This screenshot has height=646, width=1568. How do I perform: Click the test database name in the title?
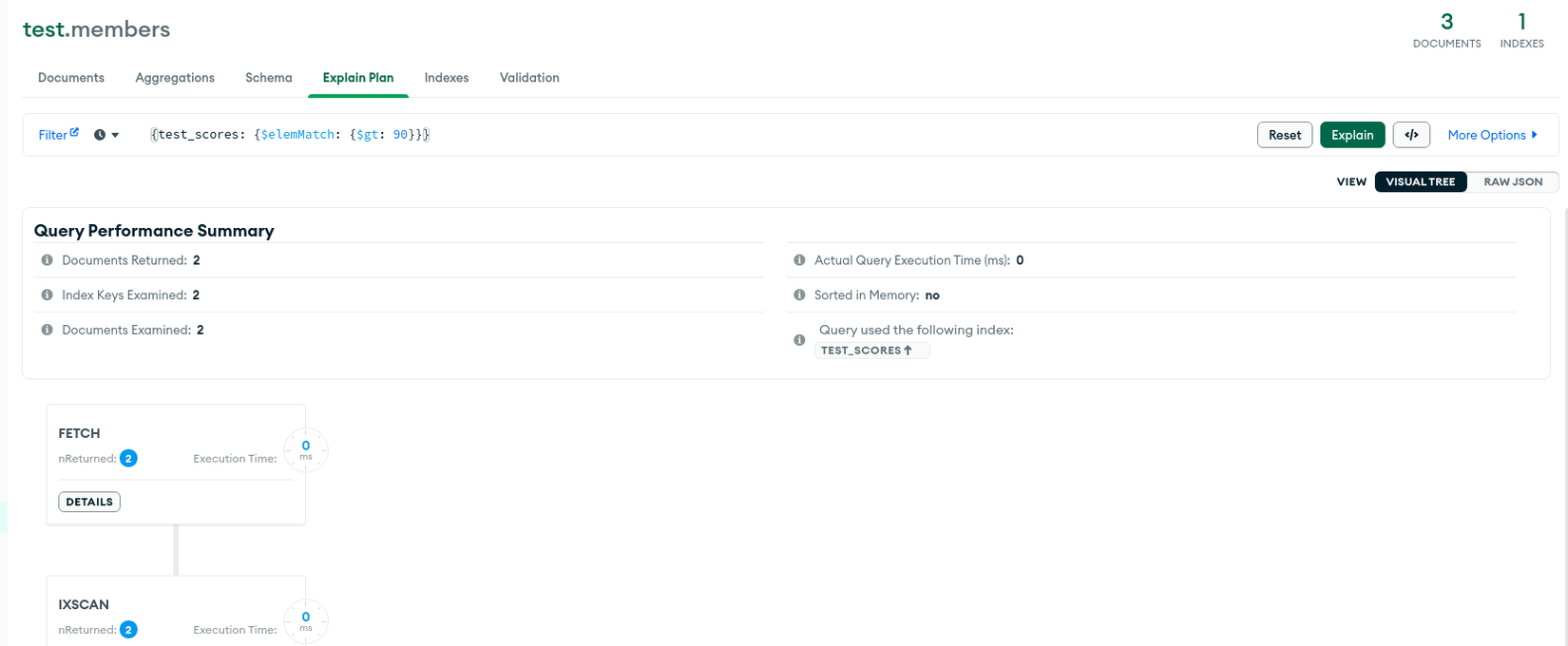click(44, 29)
